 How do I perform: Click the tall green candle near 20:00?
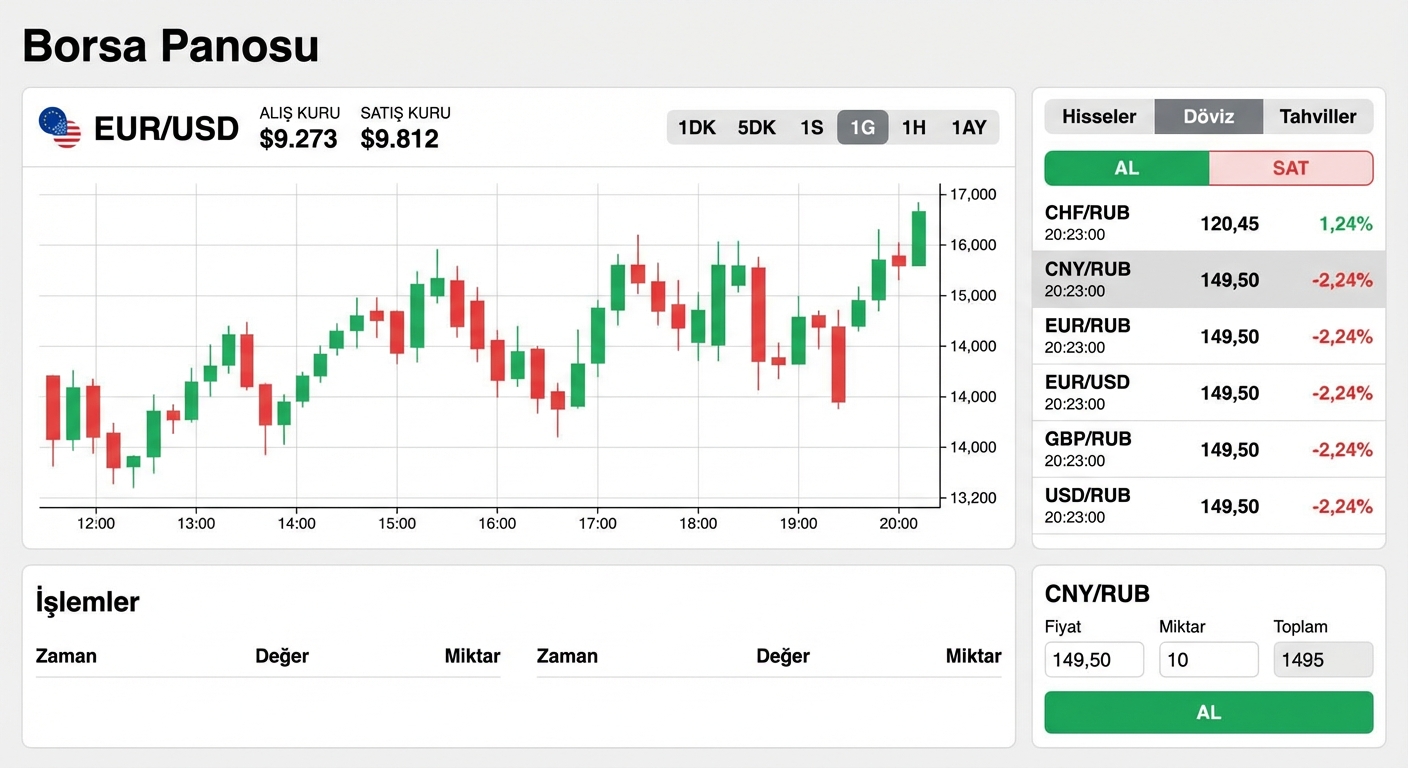pyautogui.click(x=918, y=238)
